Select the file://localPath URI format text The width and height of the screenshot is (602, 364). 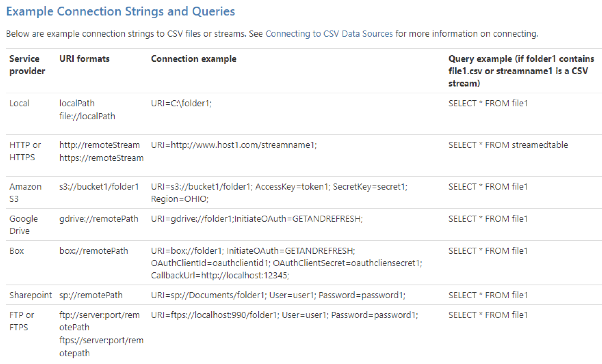87,116
